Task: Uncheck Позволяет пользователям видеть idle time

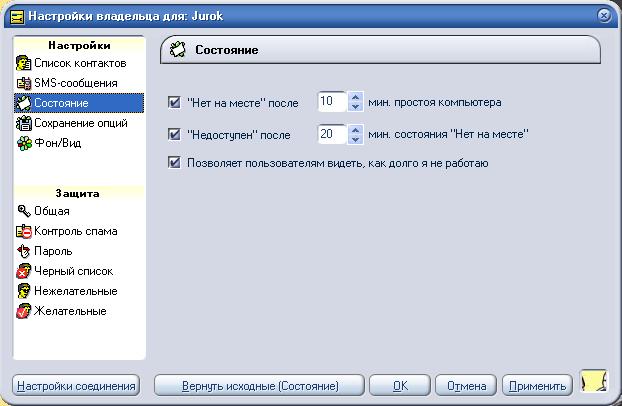Action: (175, 162)
